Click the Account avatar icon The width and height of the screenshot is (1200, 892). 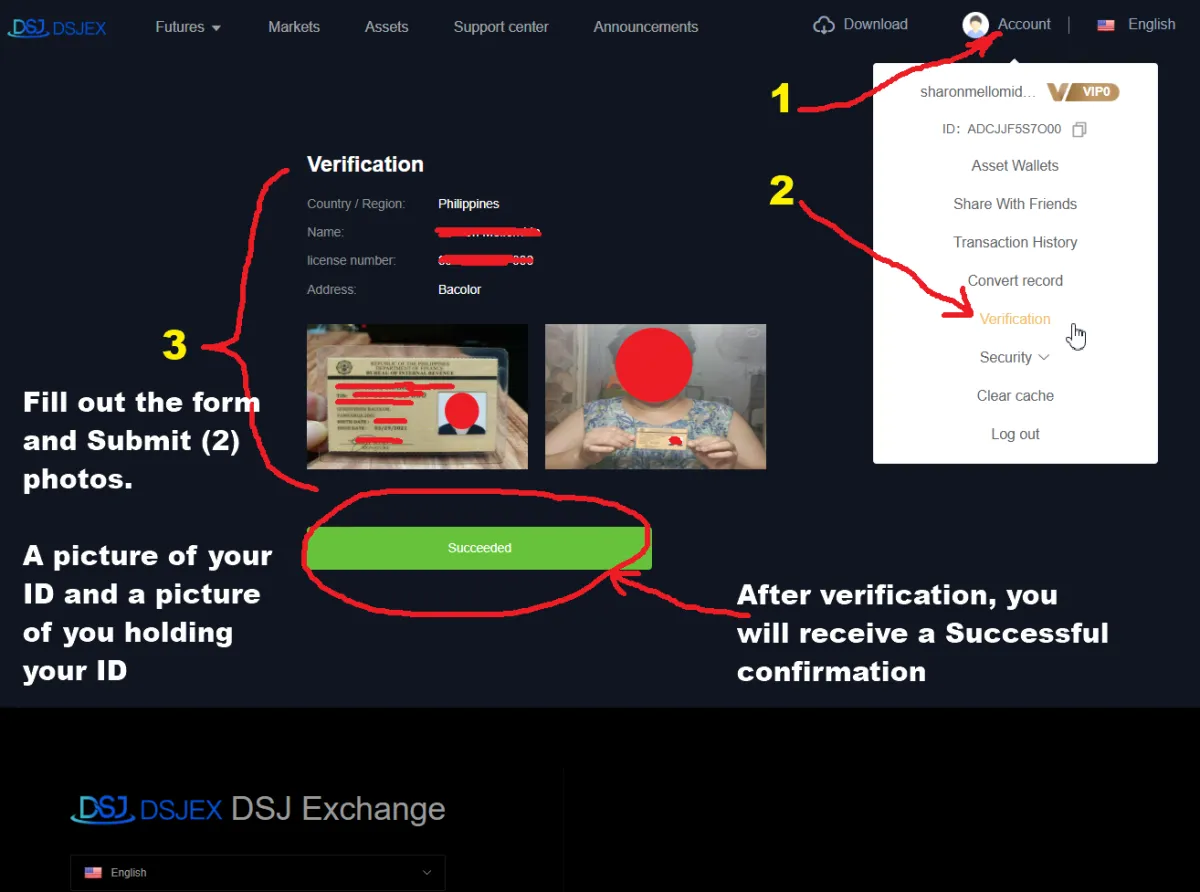tap(976, 25)
